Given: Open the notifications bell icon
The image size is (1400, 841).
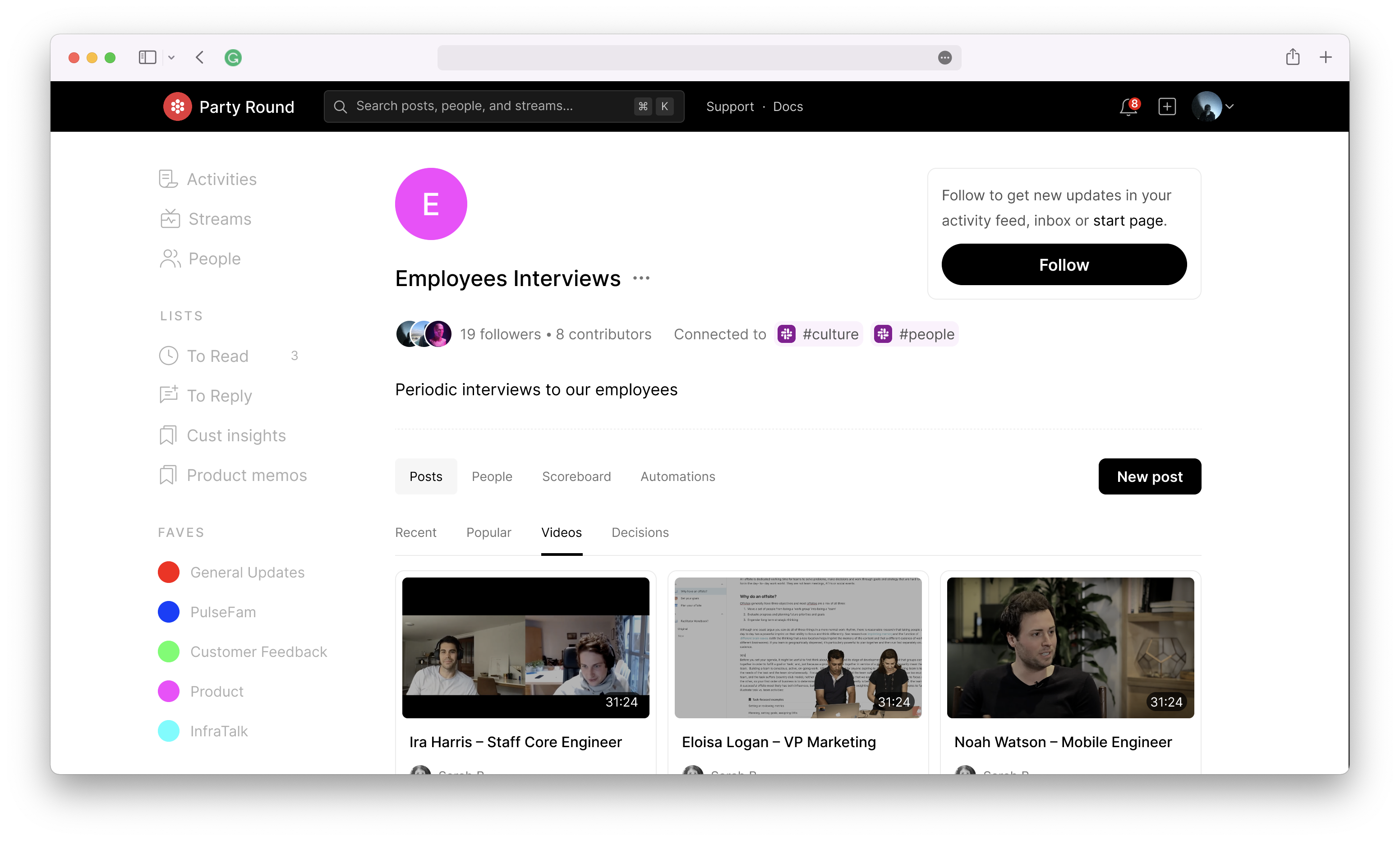Looking at the screenshot, I should coord(1128,107).
